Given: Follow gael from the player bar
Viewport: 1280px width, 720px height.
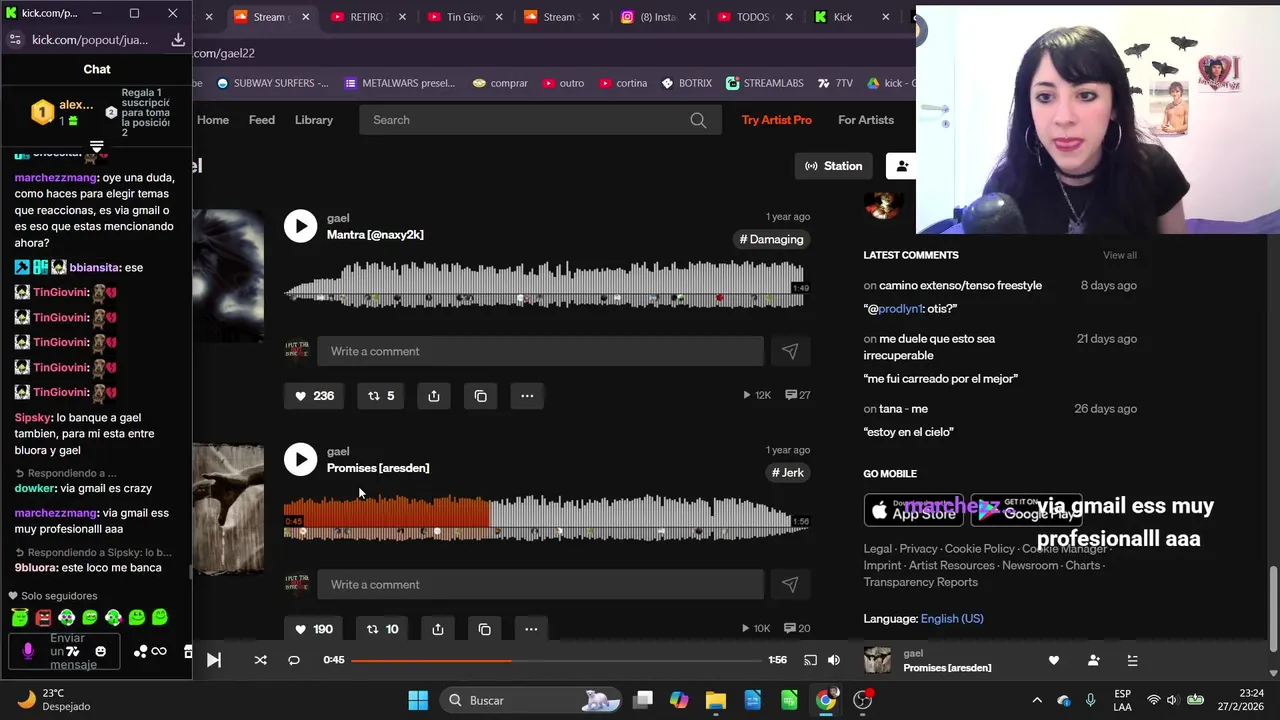Looking at the screenshot, I should 1093,660.
